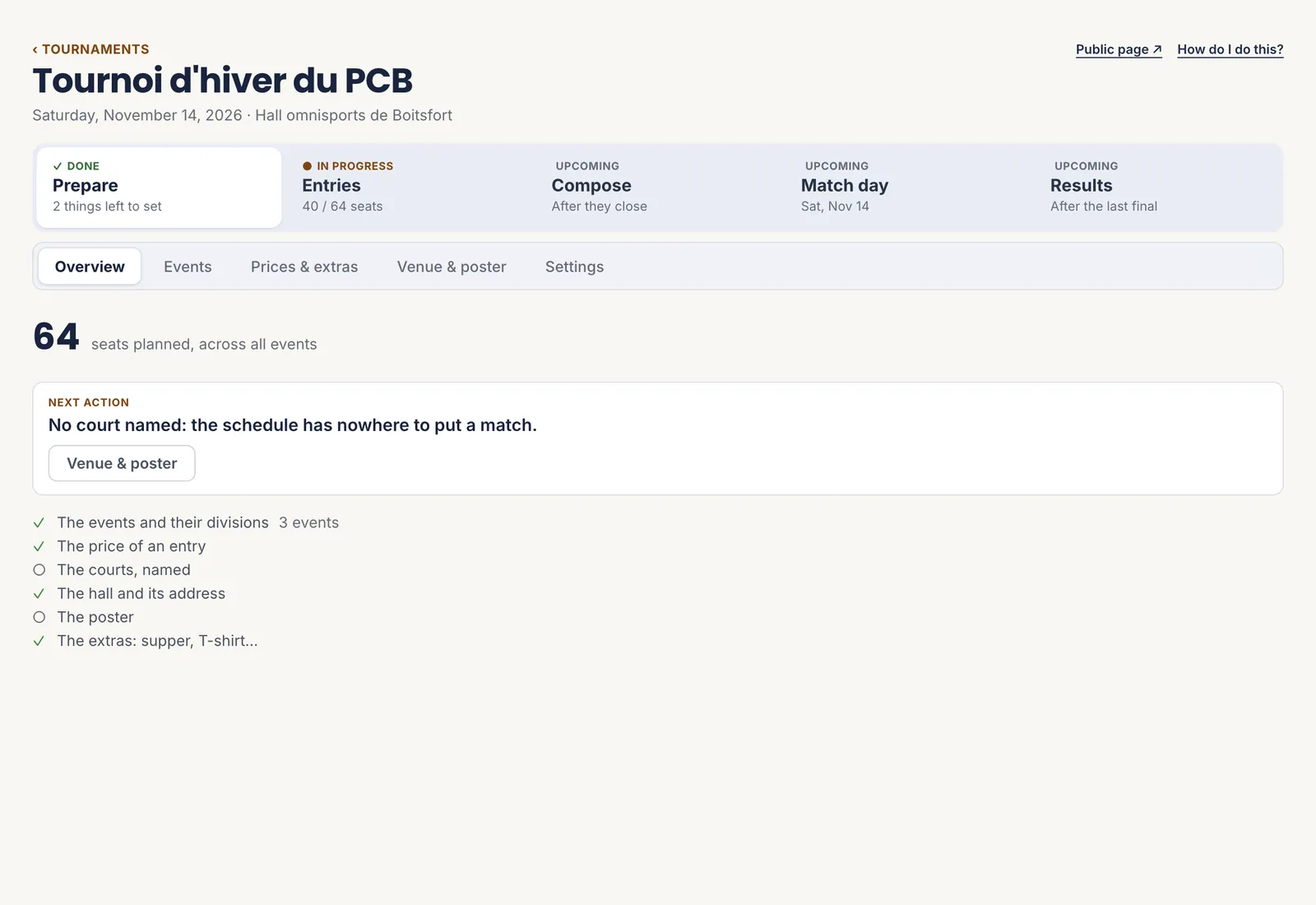Click the checkmark beside 'The extras: supper'
This screenshot has width=1316, height=905.
(39, 641)
